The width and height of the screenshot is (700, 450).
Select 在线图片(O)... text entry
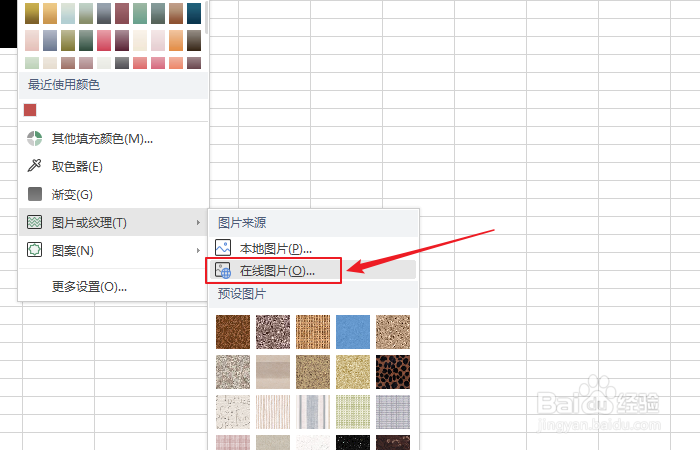tap(277, 271)
